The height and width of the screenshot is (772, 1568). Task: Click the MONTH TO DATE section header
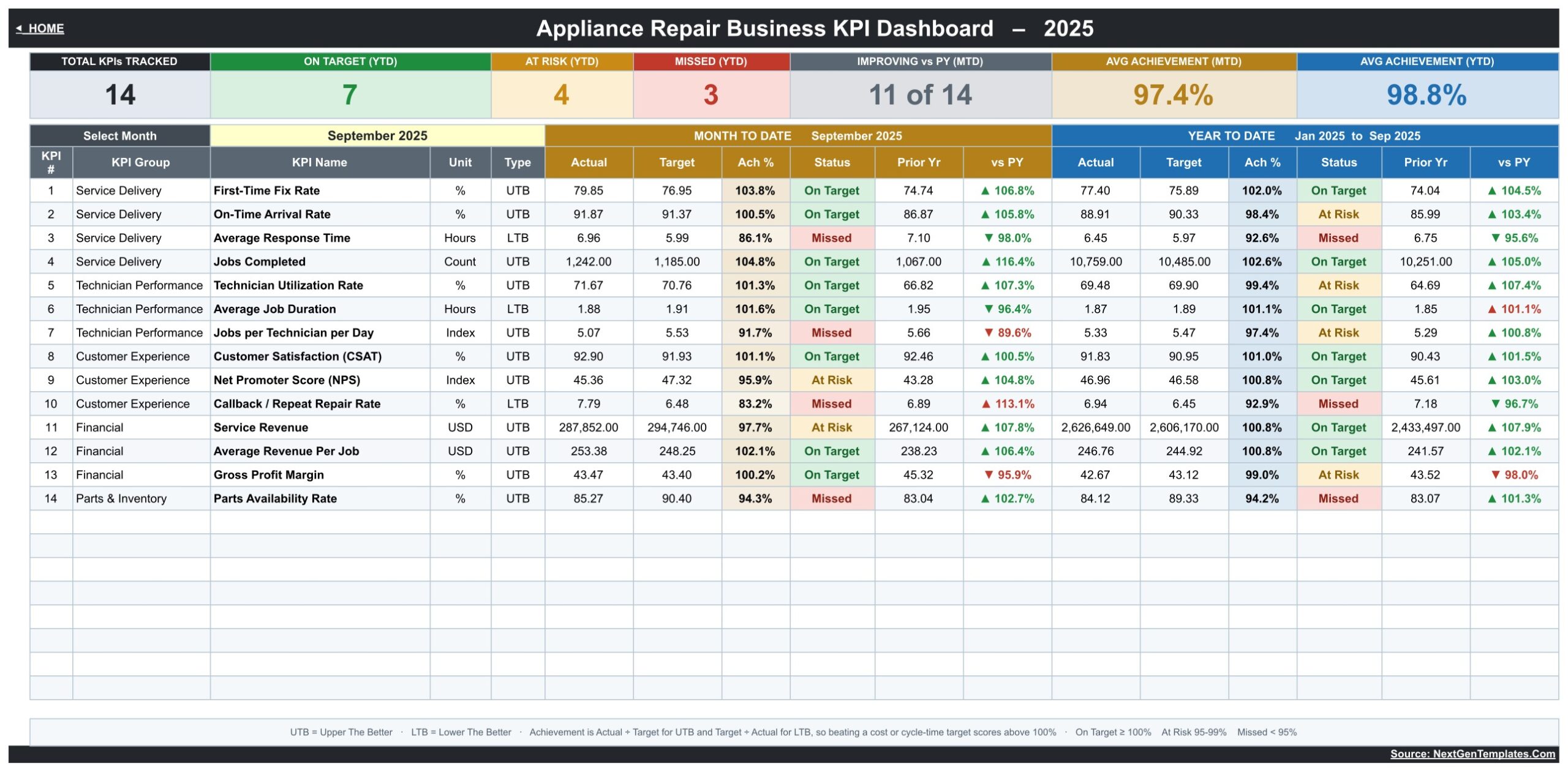coord(798,136)
